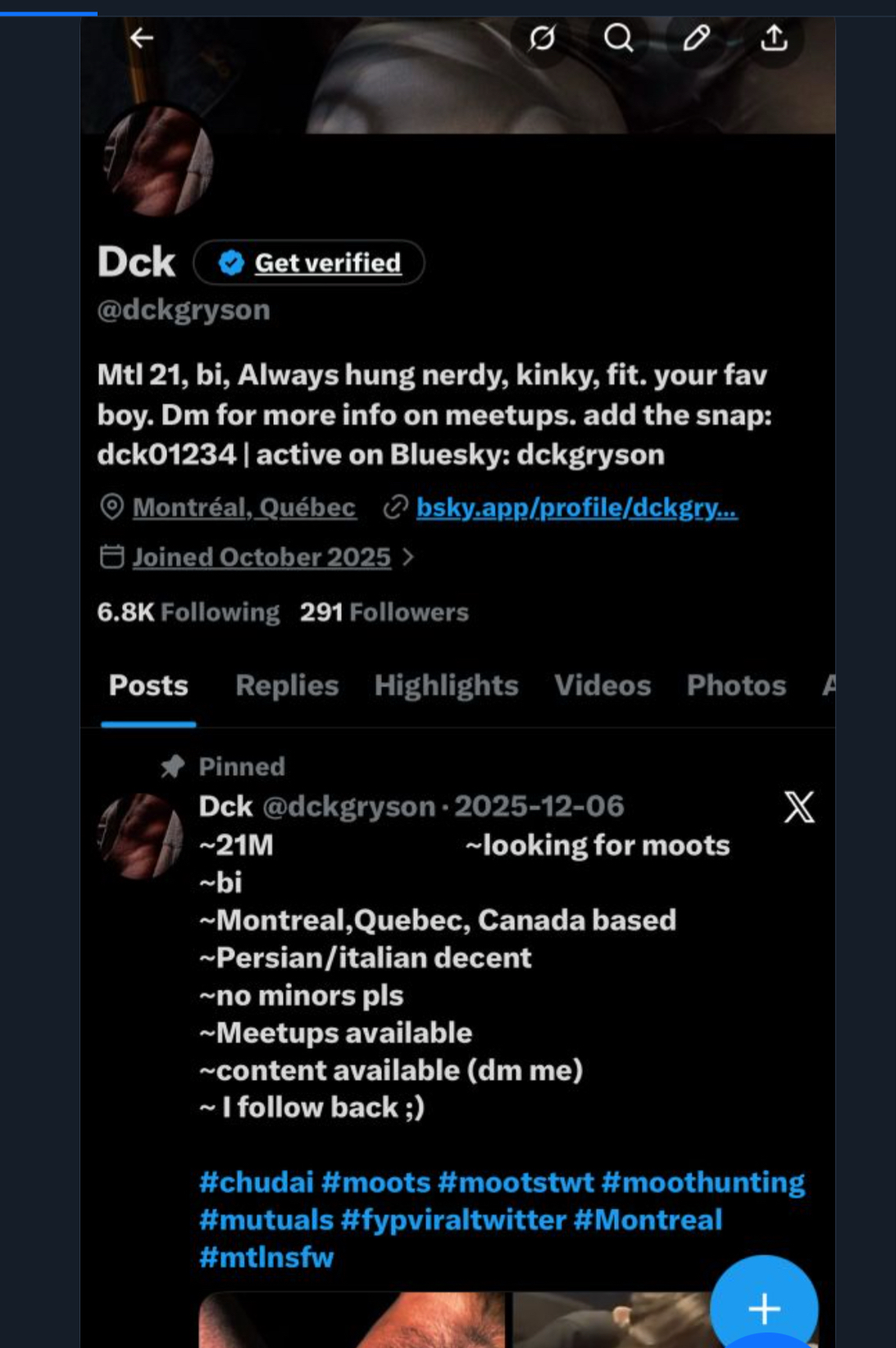Click the edit pencil icon

[696, 38]
